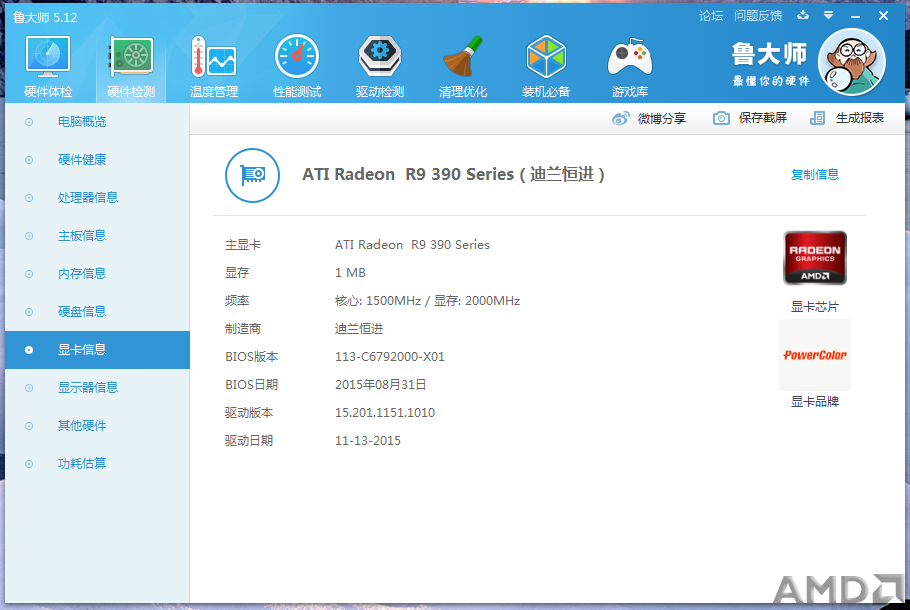Click driver date 11-13-2015
Viewport: 910px width, 610px height.
coord(367,441)
